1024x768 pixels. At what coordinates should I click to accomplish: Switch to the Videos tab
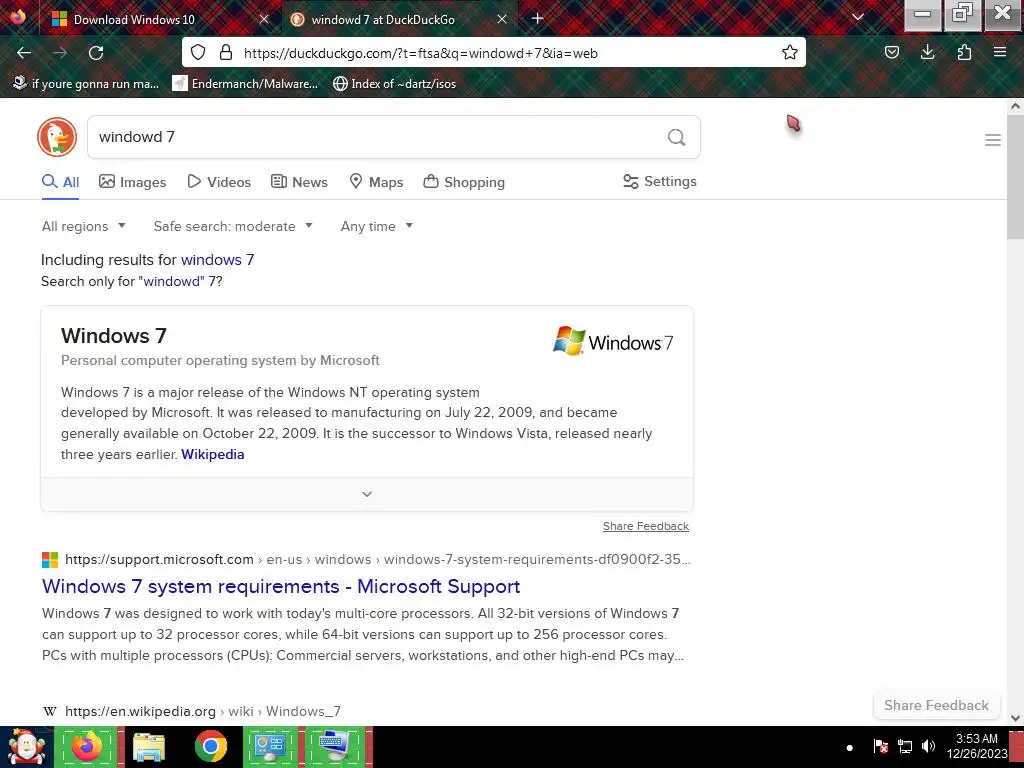pos(219,182)
